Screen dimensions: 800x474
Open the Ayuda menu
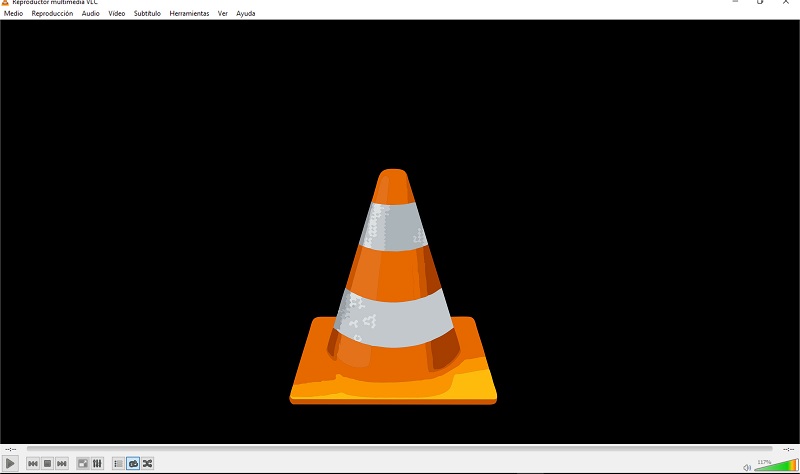point(245,13)
